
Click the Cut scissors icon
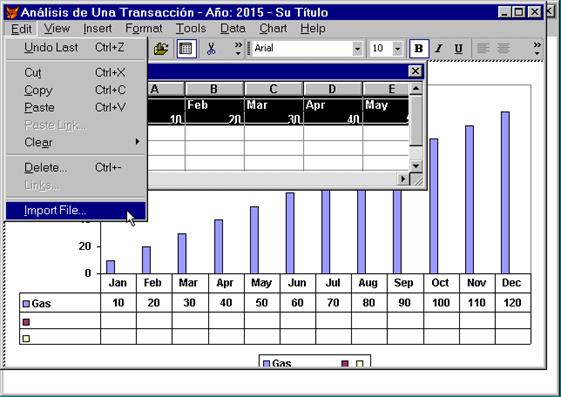211,49
